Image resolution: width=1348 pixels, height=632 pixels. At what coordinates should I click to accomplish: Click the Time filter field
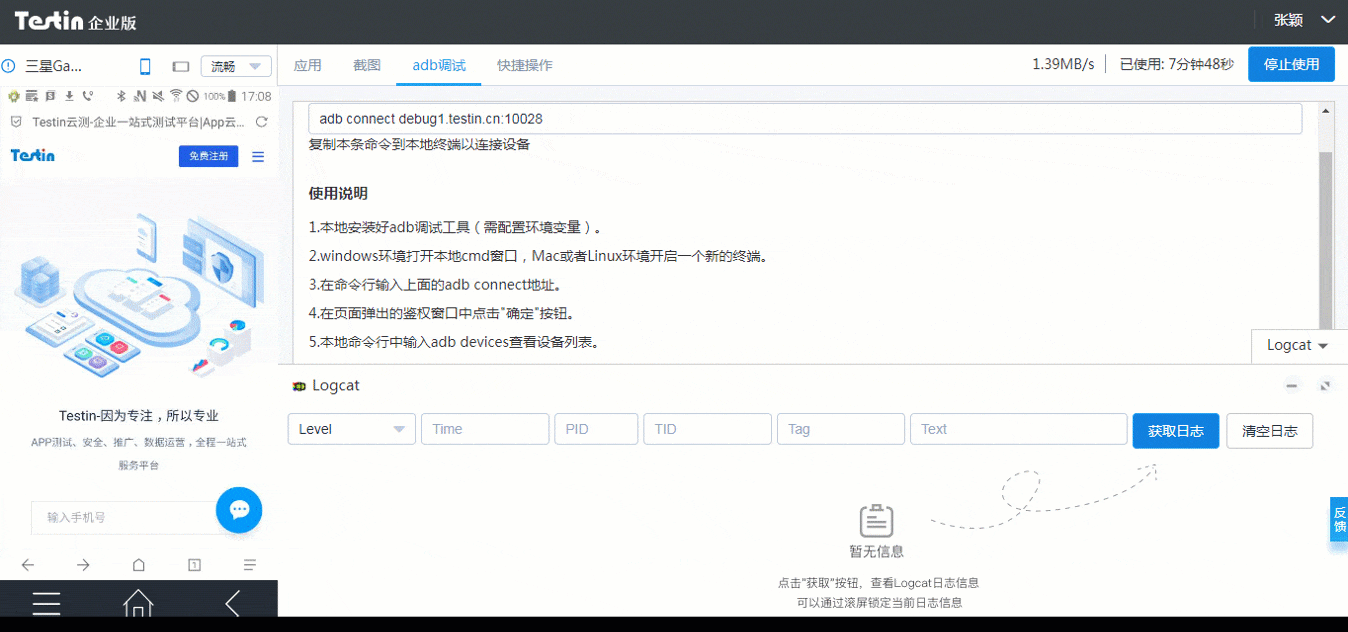(485, 429)
